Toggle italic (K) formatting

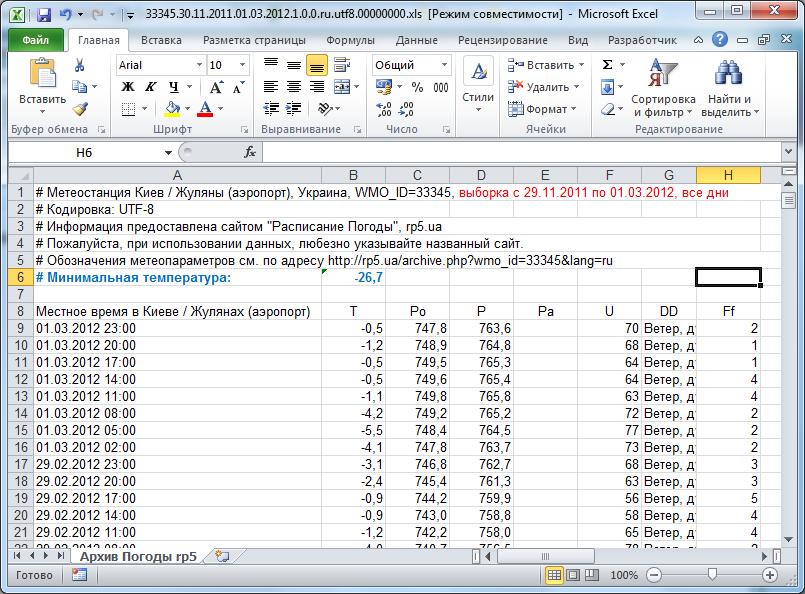[x=150, y=87]
